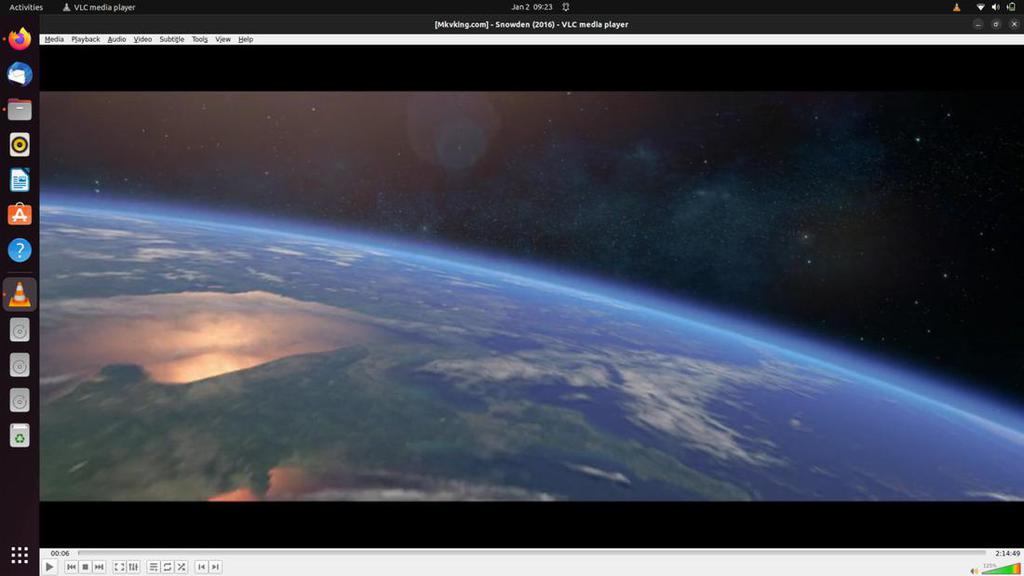Open Files manager from the dock
Image resolution: width=1024 pixels, height=576 pixels.
[20, 110]
